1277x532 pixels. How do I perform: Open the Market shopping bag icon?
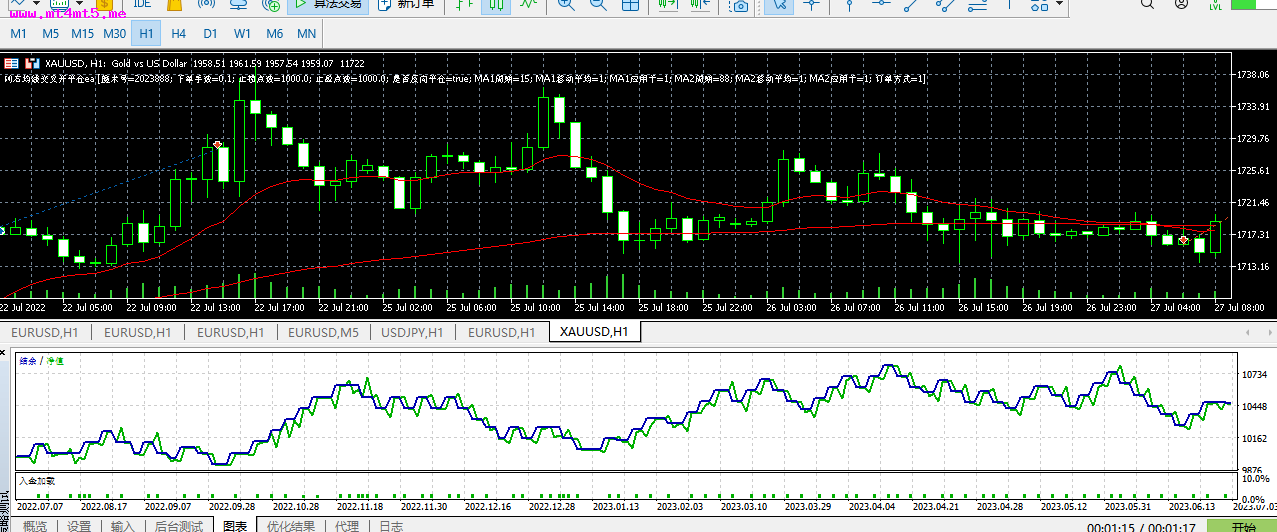[x=174, y=5]
